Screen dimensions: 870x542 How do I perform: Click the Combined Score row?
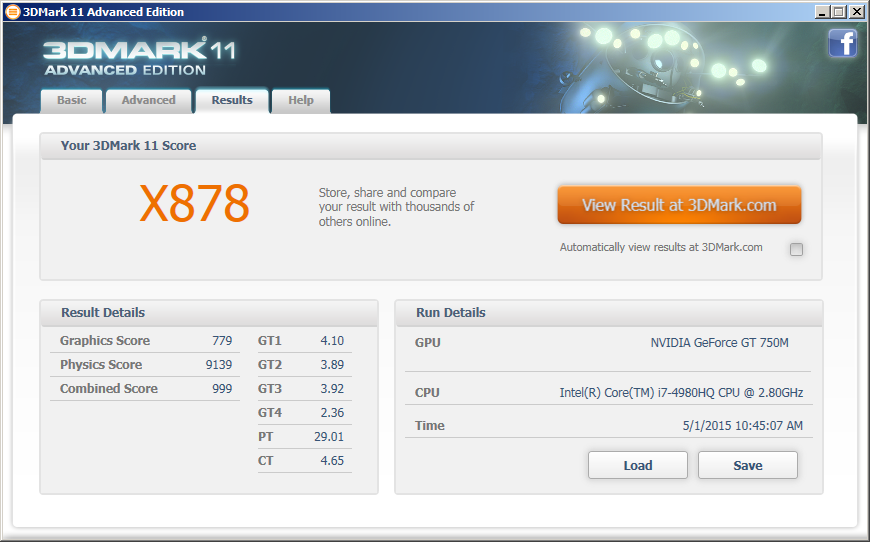tap(145, 389)
